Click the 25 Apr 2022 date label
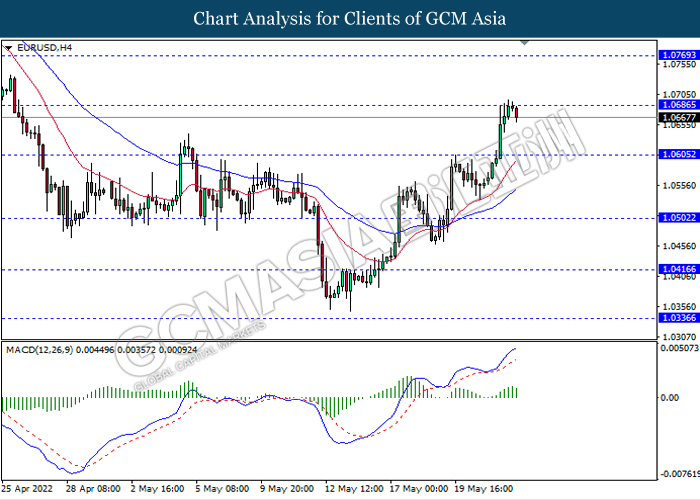Image resolution: width=700 pixels, height=500 pixels. (x=27, y=489)
